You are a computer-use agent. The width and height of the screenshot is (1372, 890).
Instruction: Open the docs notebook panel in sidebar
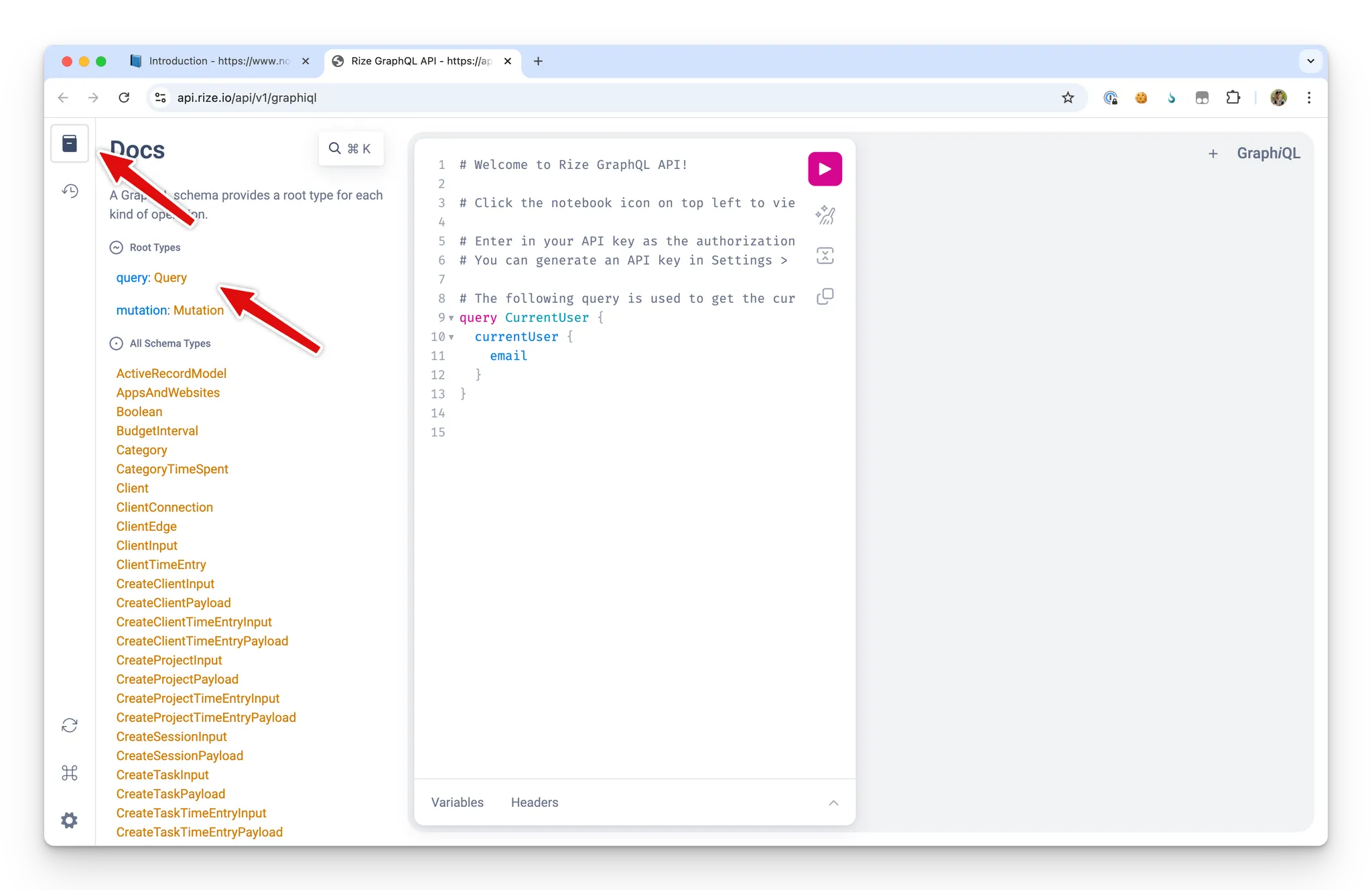[70, 143]
